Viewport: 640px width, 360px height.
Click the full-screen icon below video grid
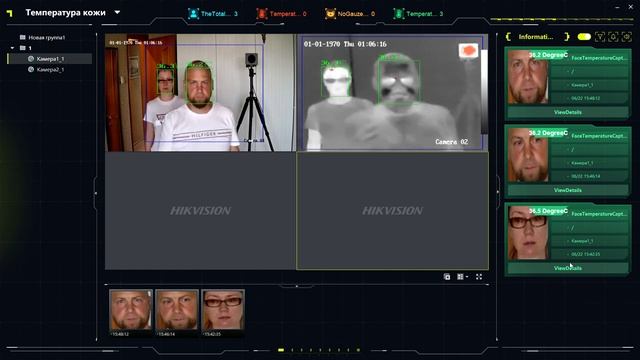coord(479,277)
